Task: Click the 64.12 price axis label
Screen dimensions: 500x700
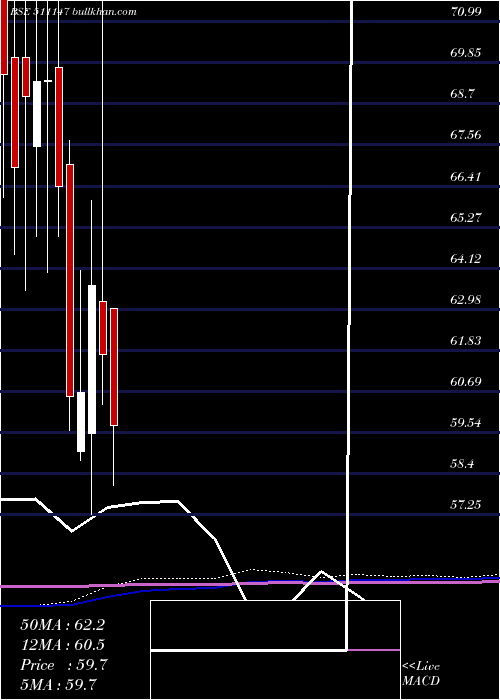Action: [466, 258]
